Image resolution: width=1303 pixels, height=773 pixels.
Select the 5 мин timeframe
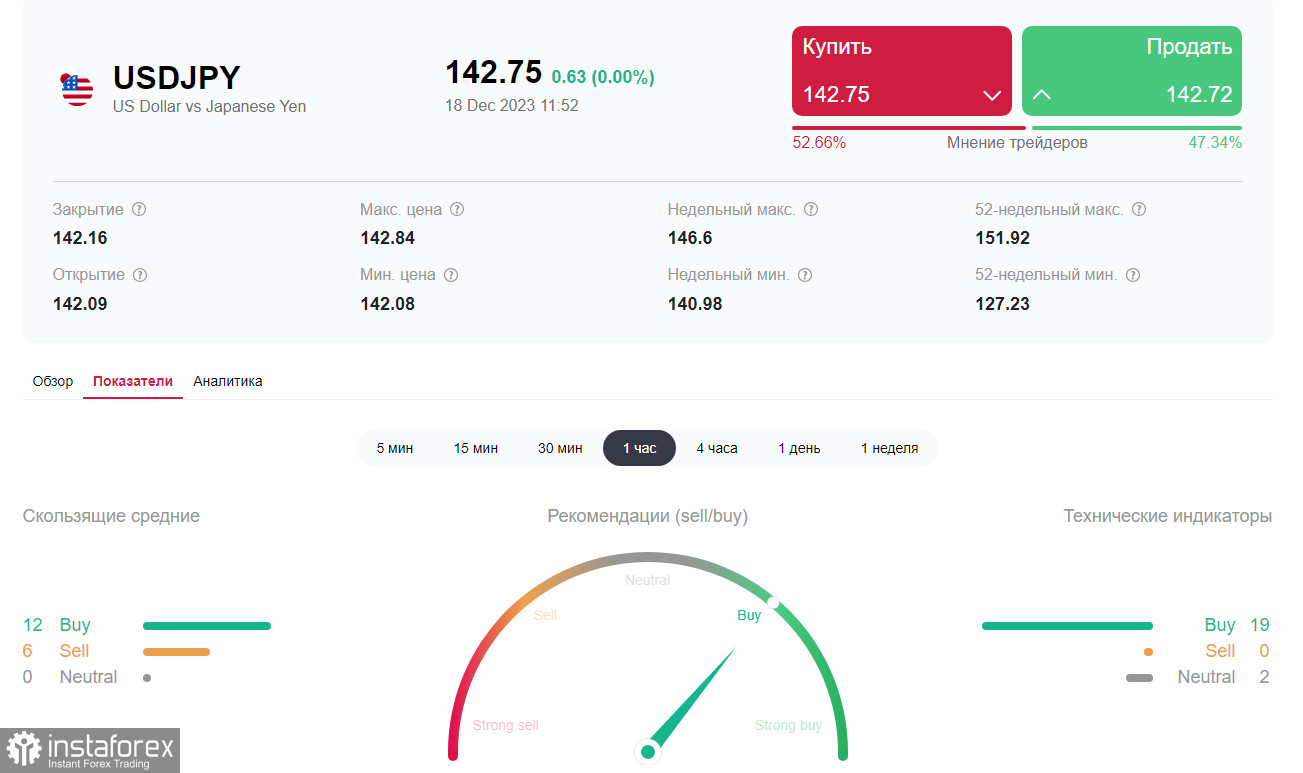tap(395, 448)
